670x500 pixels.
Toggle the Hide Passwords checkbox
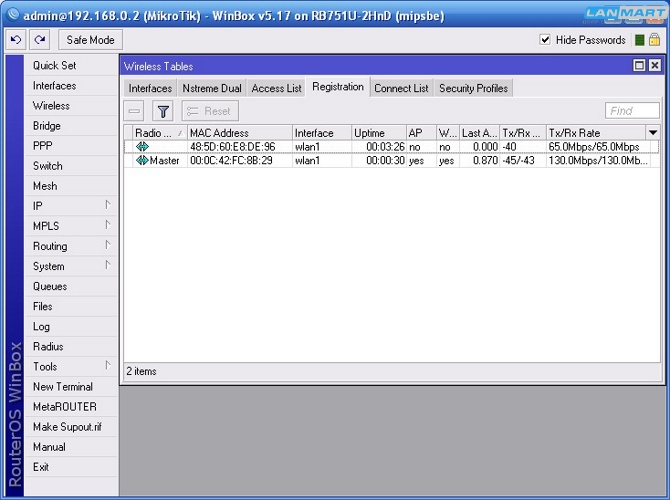point(545,40)
